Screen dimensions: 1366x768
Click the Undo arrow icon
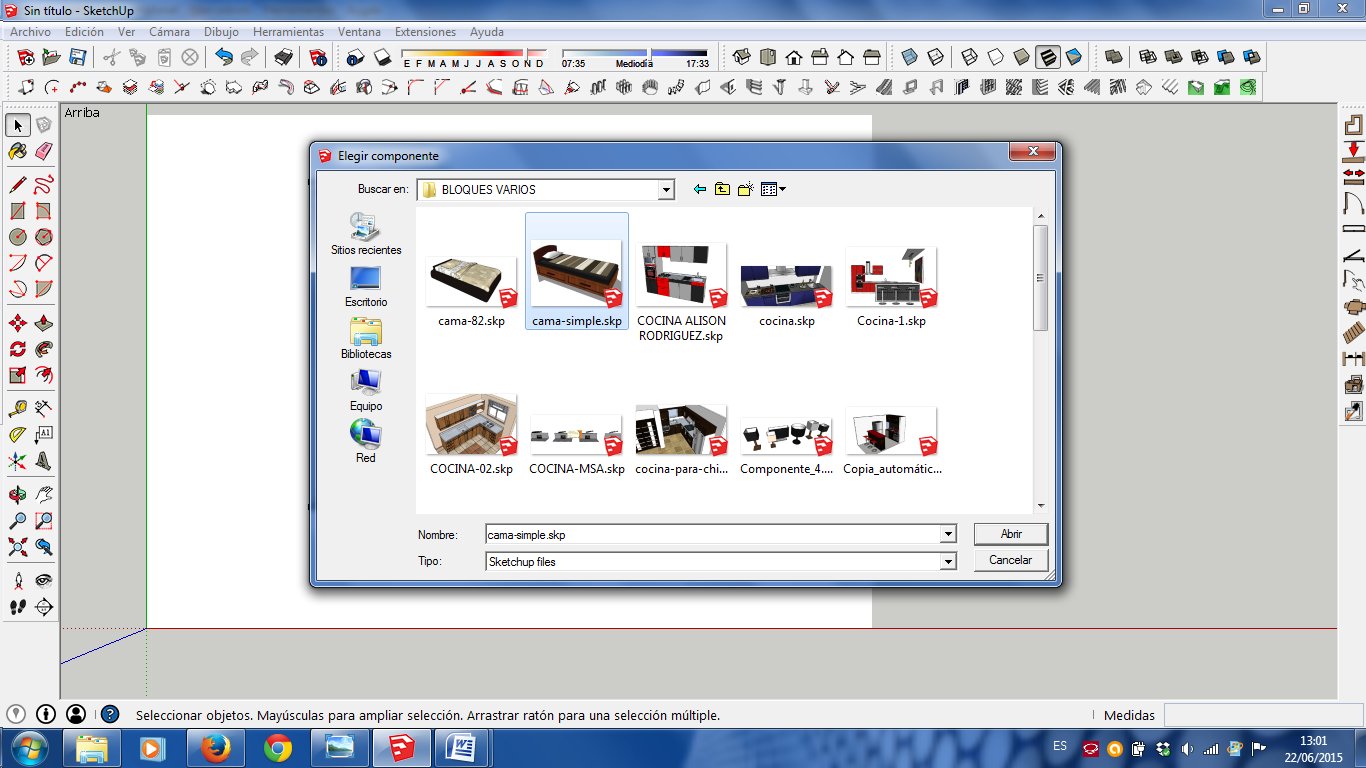coord(224,57)
